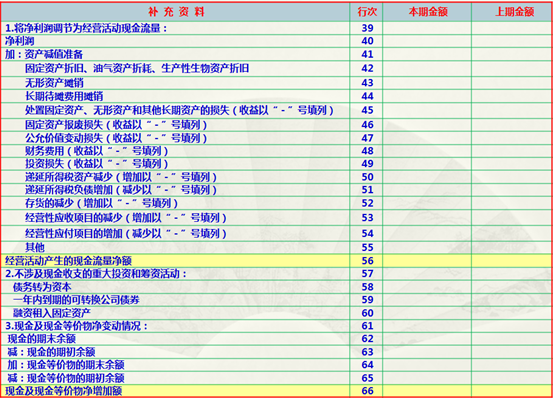Click the heading 2.不涉及现金收支的重大投资和筹资活动
This screenshot has height=398, width=553.
pos(96,274)
